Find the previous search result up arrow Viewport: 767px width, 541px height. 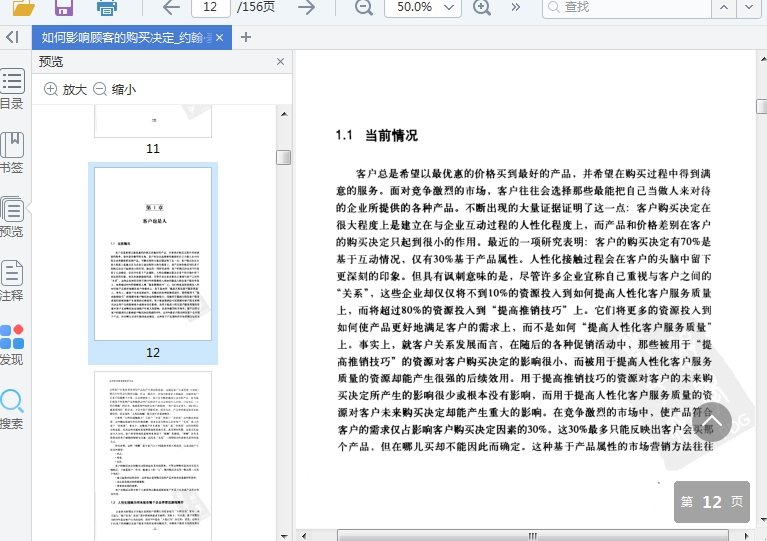click(x=724, y=8)
